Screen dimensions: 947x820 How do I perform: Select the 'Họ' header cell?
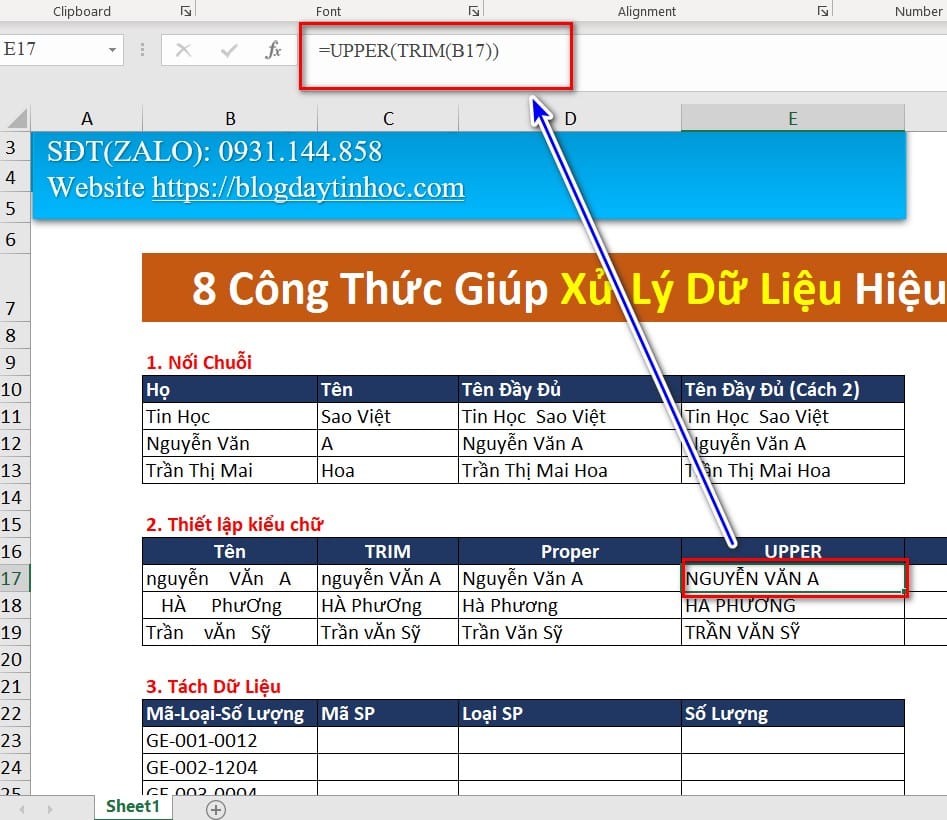click(230, 389)
